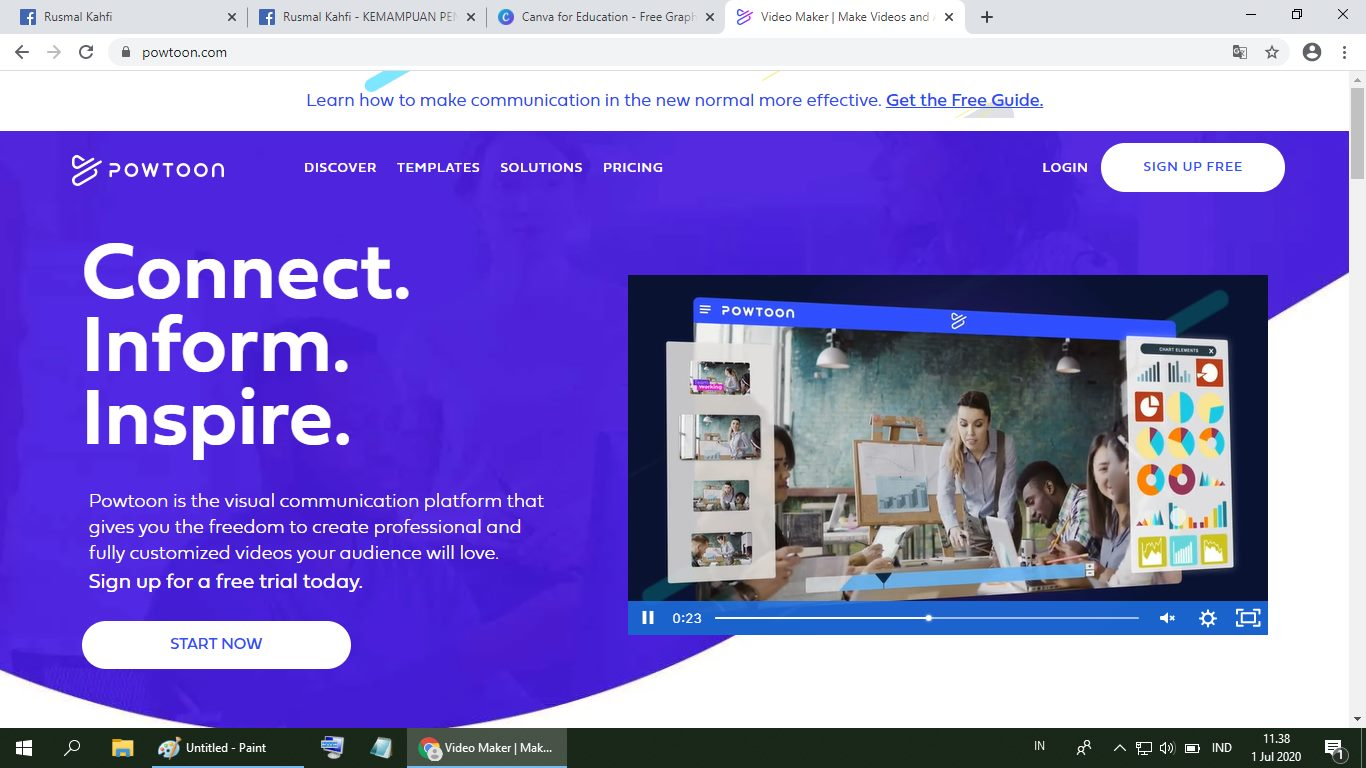Click the site lock icon in address bar
This screenshot has width=1366, height=768.
point(126,52)
